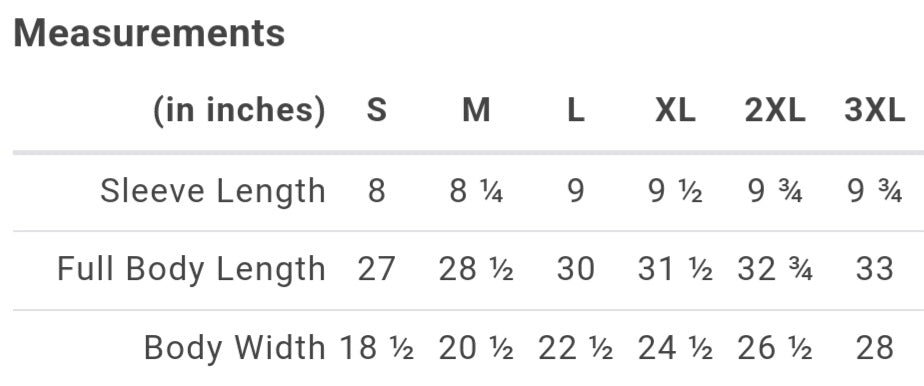Click body width 28 for 3XL
Image resolution: width=924 pixels, height=386 pixels.
click(x=874, y=347)
